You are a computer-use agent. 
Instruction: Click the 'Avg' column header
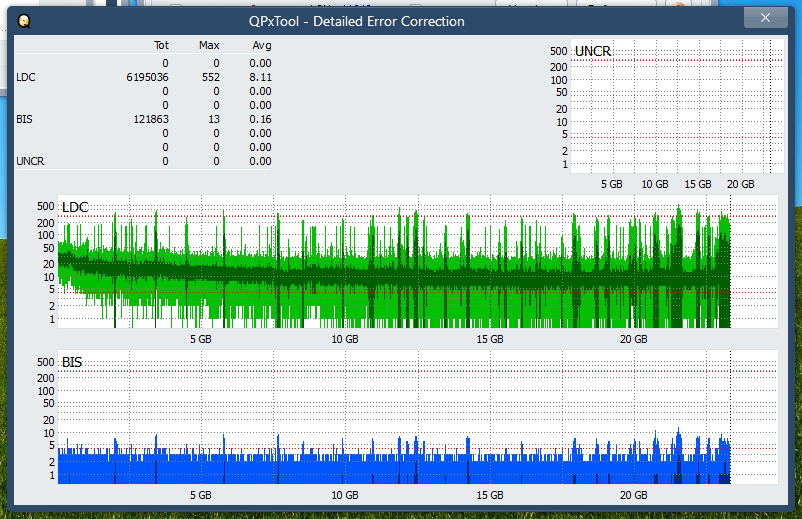point(261,45)
